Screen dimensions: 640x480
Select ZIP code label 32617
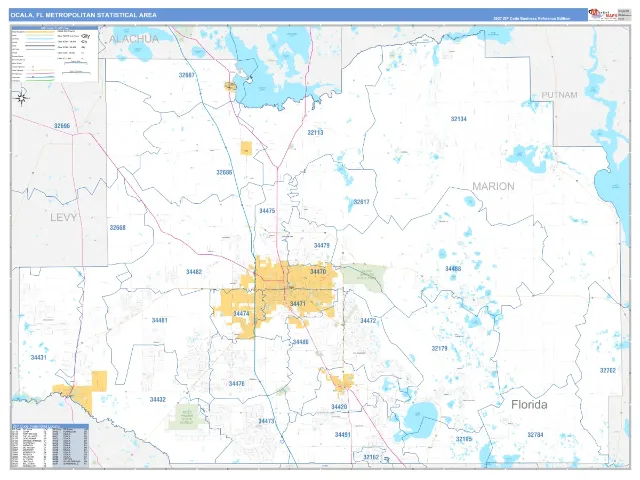361,202
